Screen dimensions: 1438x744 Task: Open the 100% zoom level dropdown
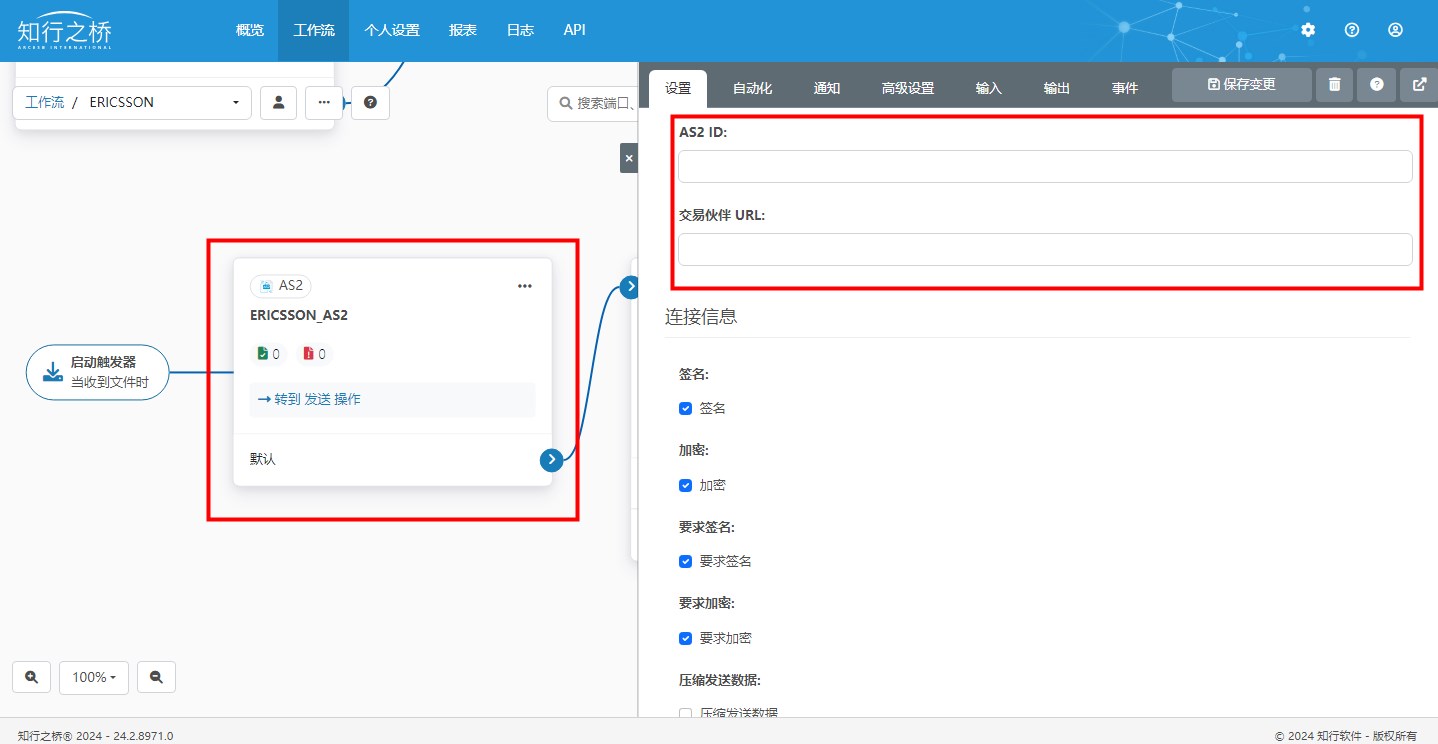[93, 677]
